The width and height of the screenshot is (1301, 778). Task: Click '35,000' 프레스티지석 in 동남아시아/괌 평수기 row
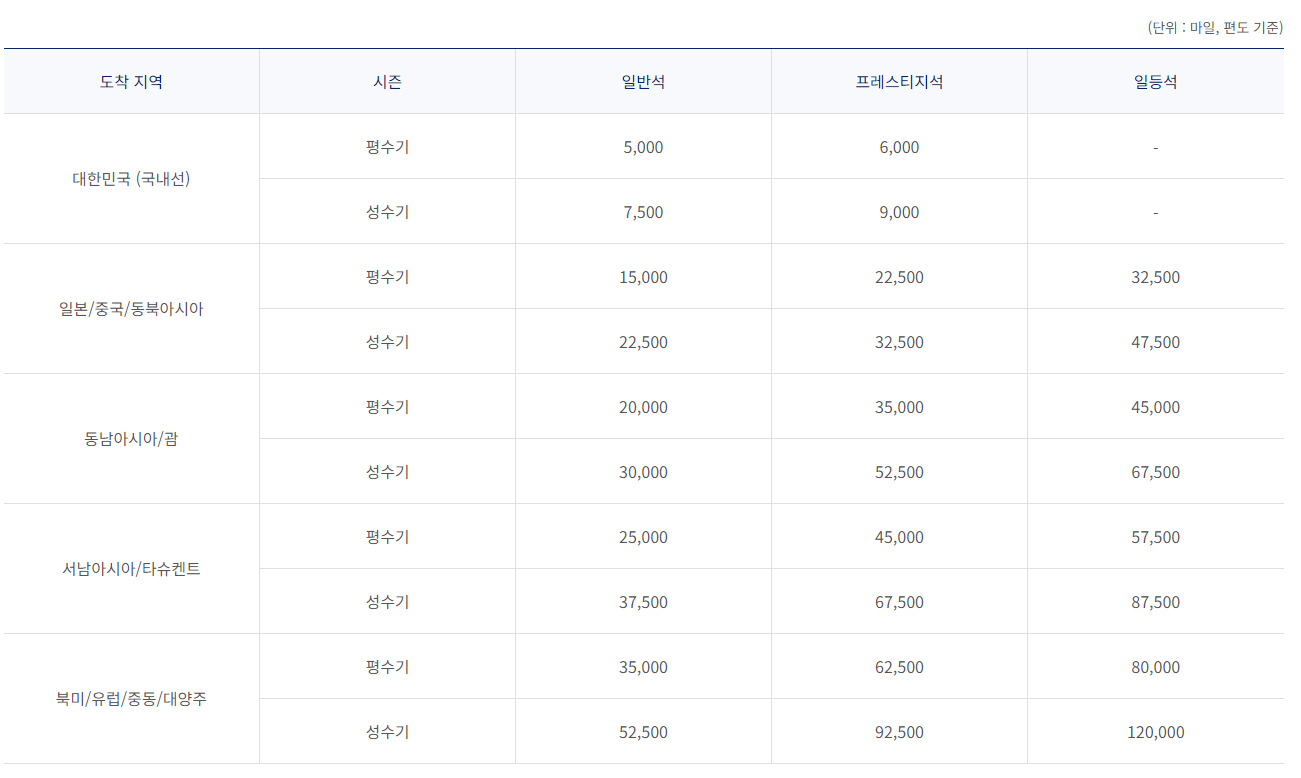pos(899,407)
